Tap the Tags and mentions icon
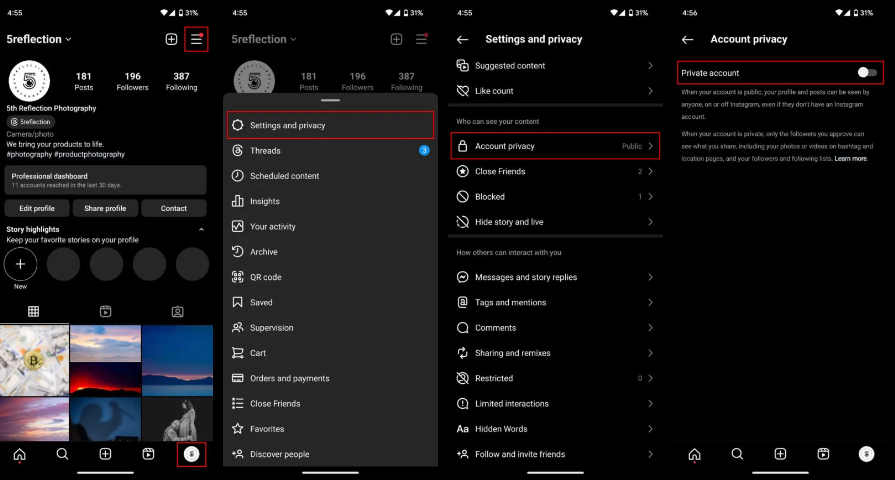 pos(463,302)
